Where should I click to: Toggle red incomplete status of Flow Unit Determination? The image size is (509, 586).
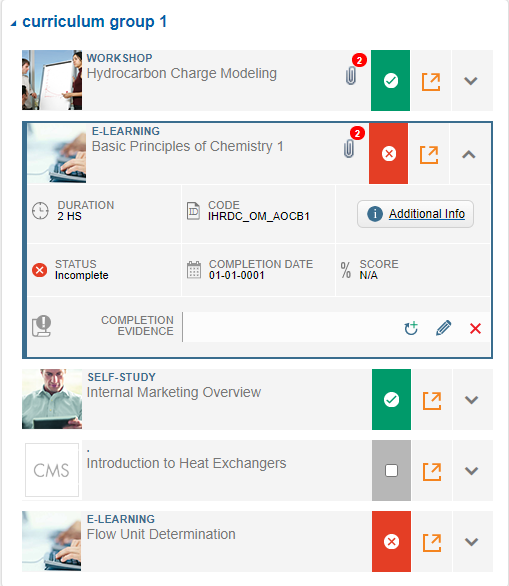(391, 542)
